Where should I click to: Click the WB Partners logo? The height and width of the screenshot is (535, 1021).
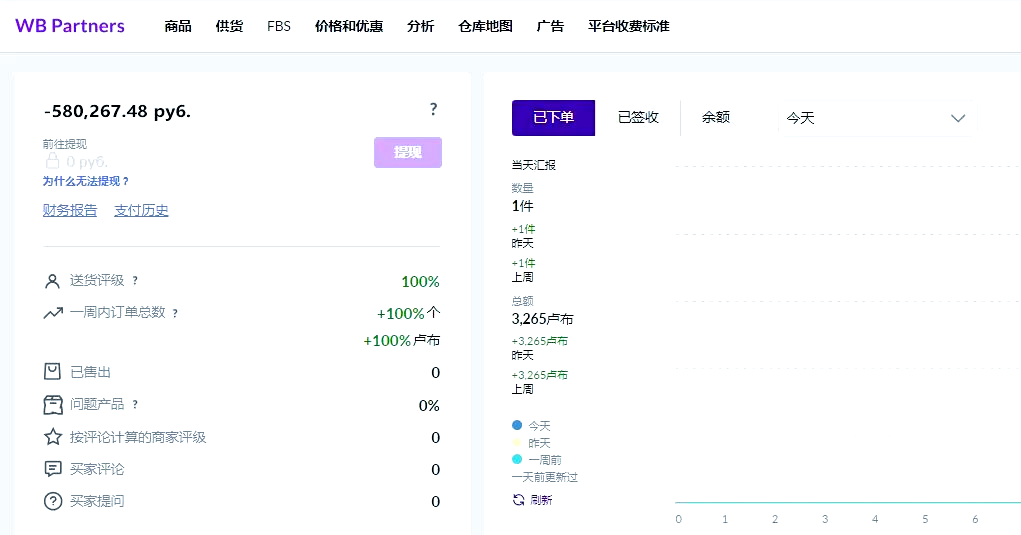[x=70, y=26]
